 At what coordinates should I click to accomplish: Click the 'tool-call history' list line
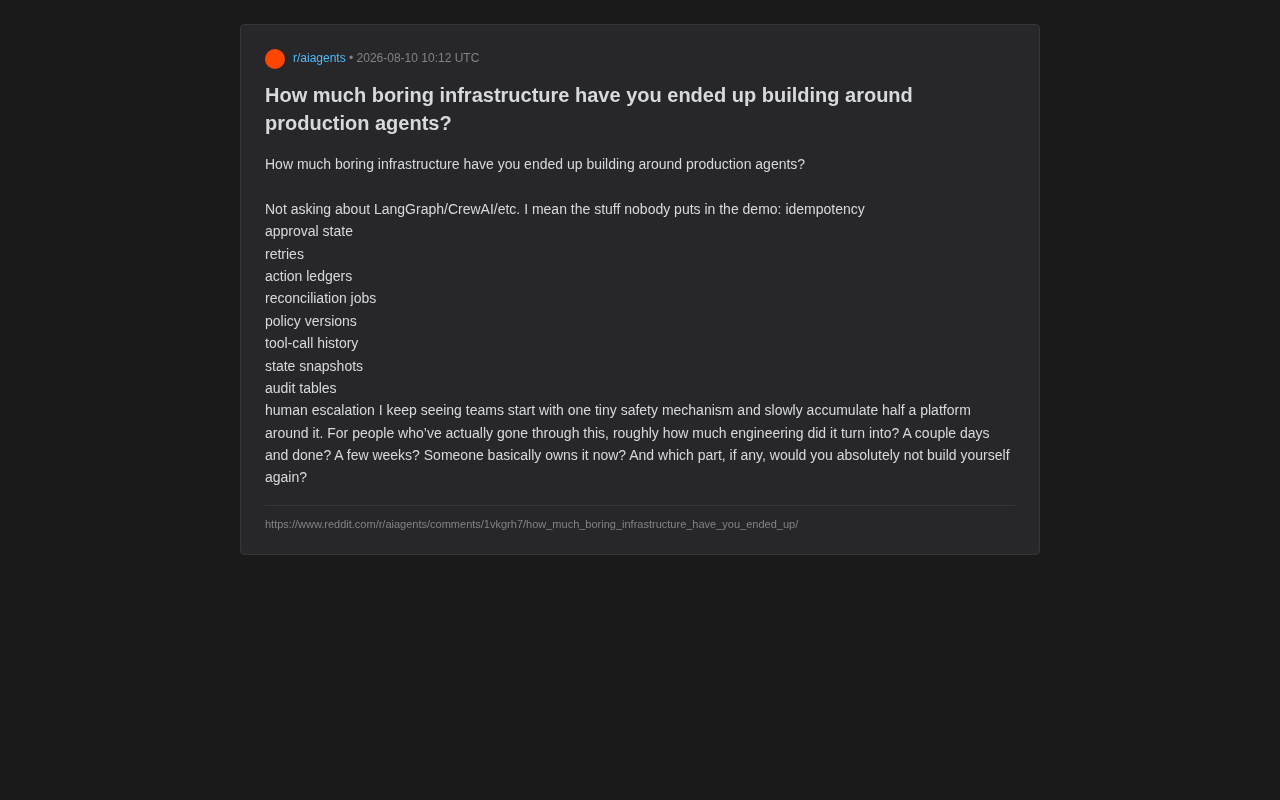click(x=312, y=343)
